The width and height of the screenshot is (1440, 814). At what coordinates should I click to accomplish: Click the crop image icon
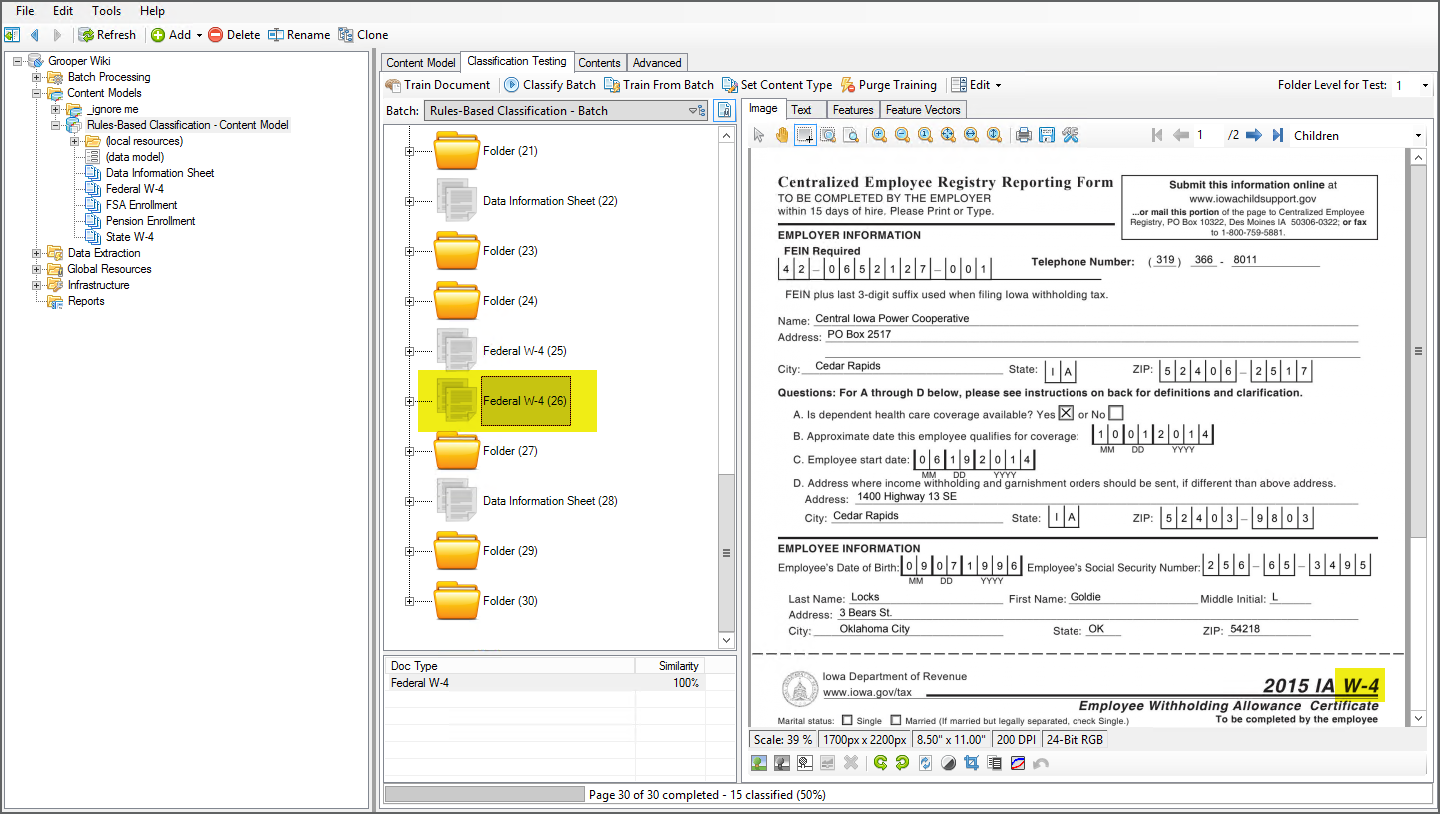971,763
